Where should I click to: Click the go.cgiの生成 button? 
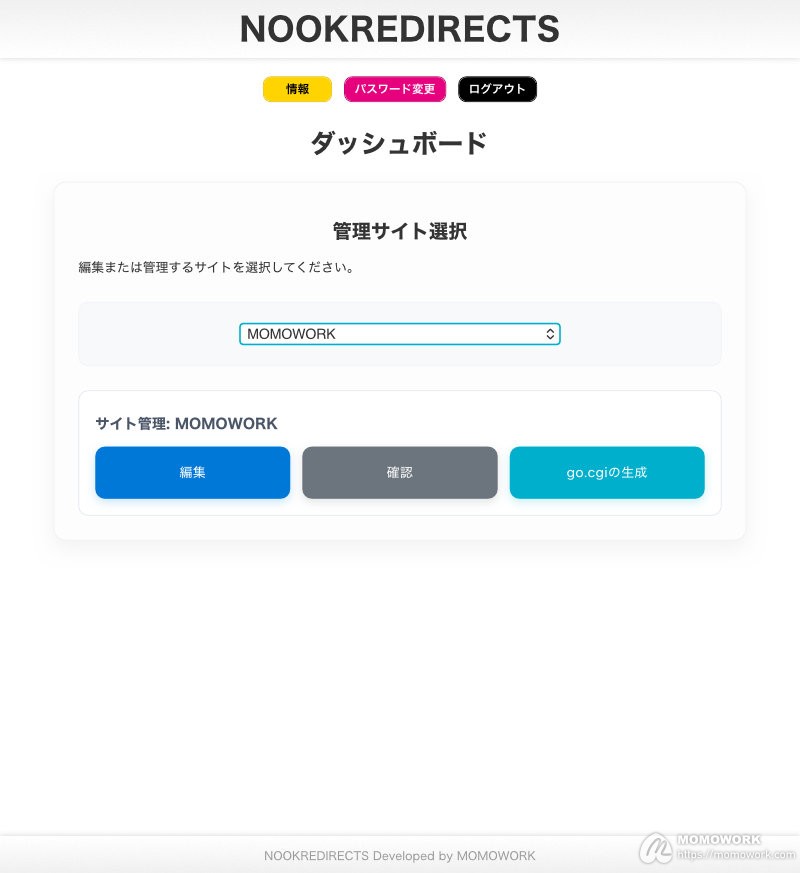(607, 472)
